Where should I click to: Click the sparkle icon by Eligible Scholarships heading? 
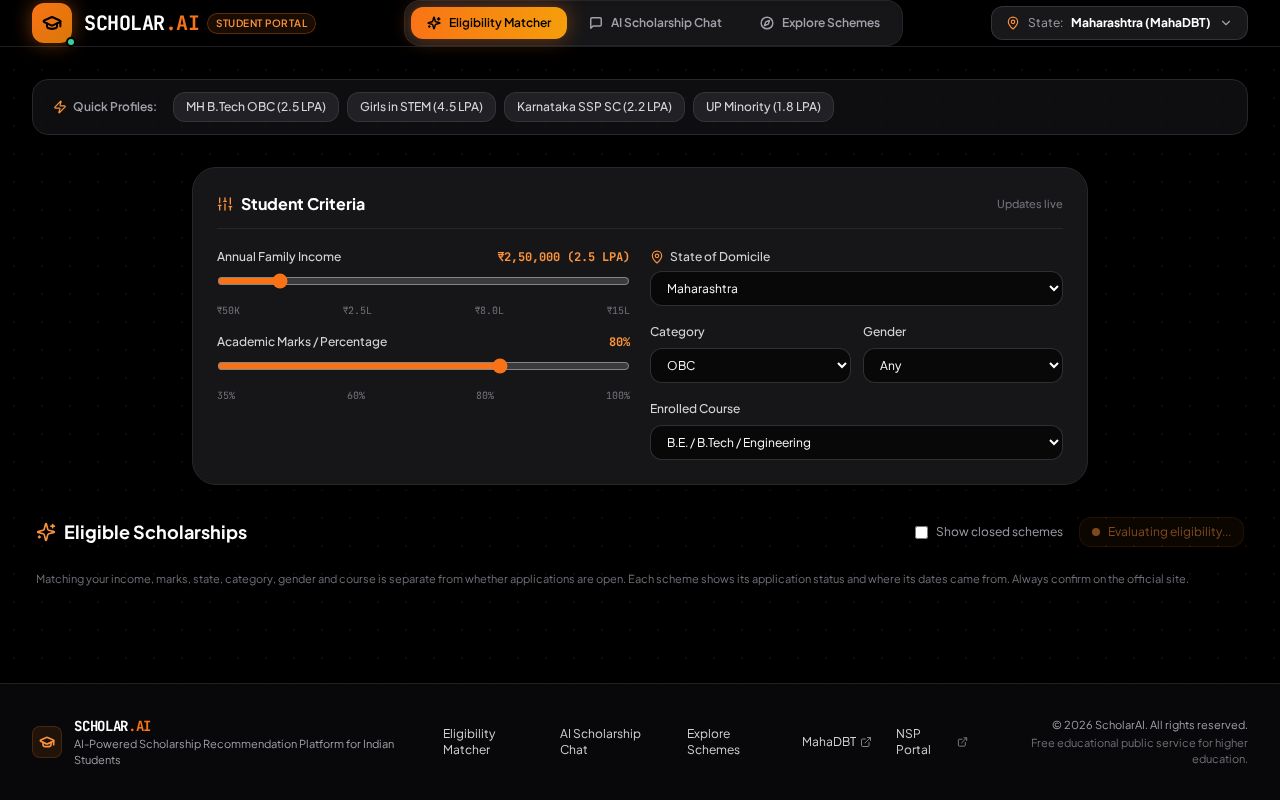coord(46,532)
